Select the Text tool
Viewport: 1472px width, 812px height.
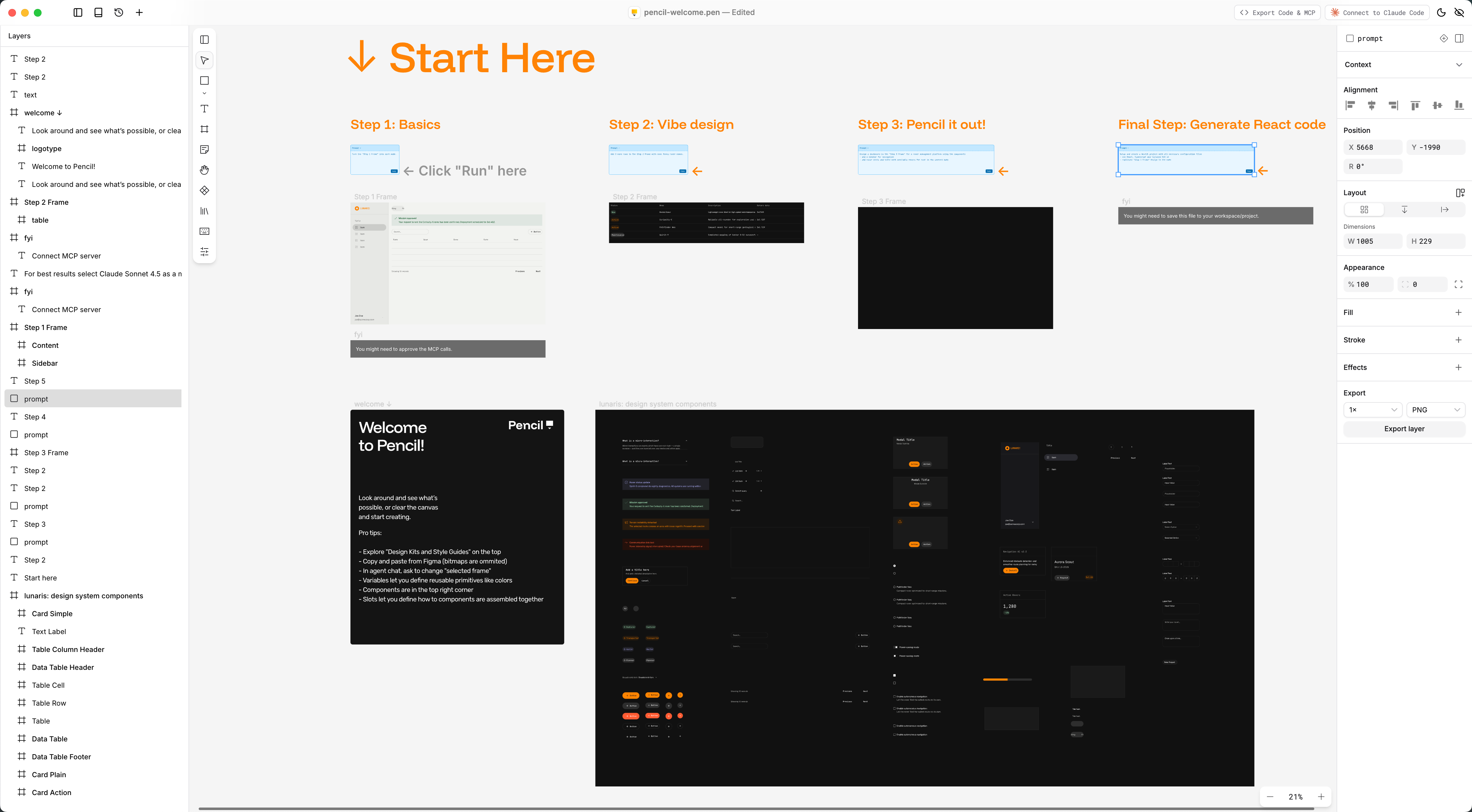204,109
